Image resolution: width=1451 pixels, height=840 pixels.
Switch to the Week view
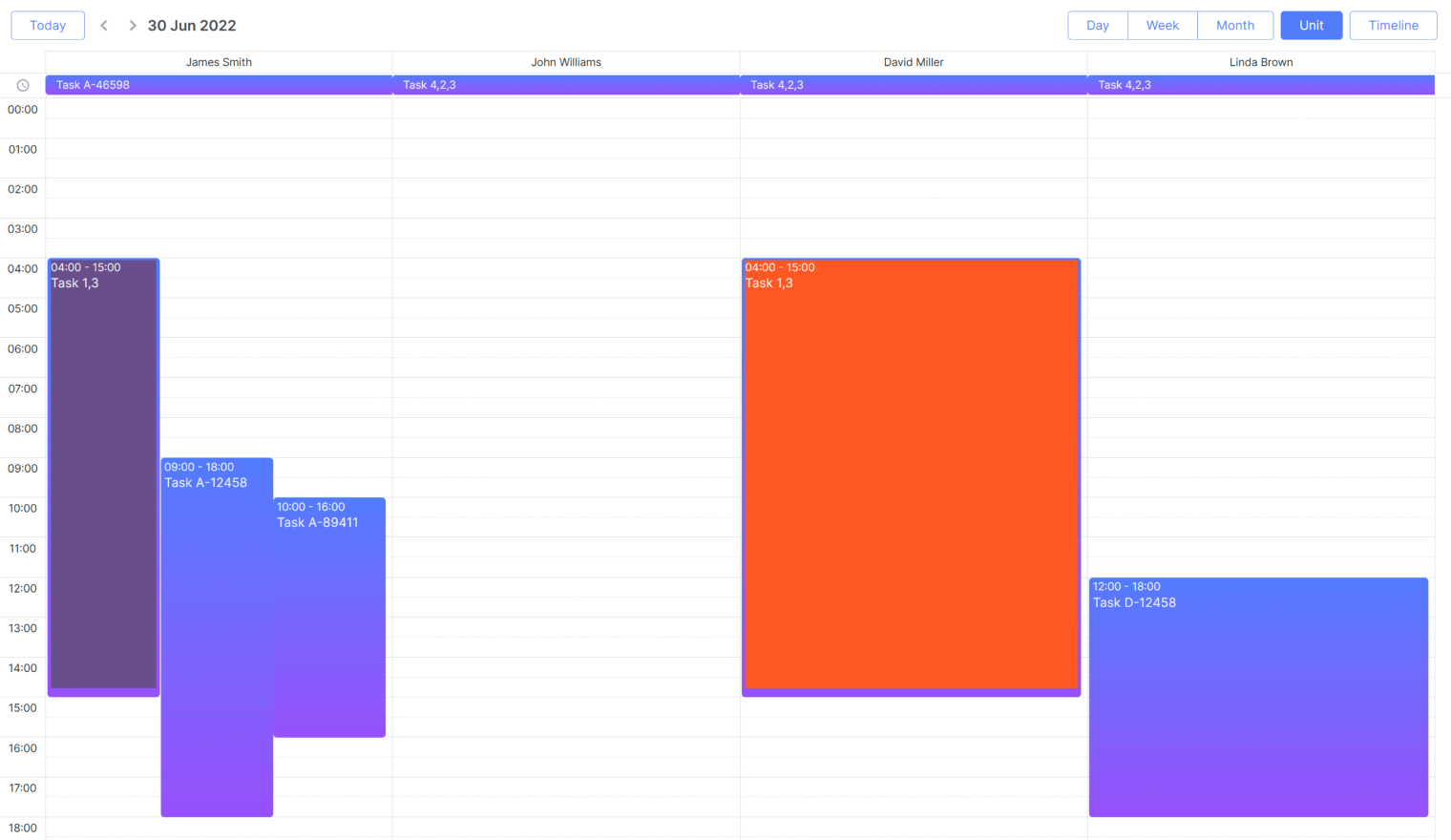[1162, 25]
